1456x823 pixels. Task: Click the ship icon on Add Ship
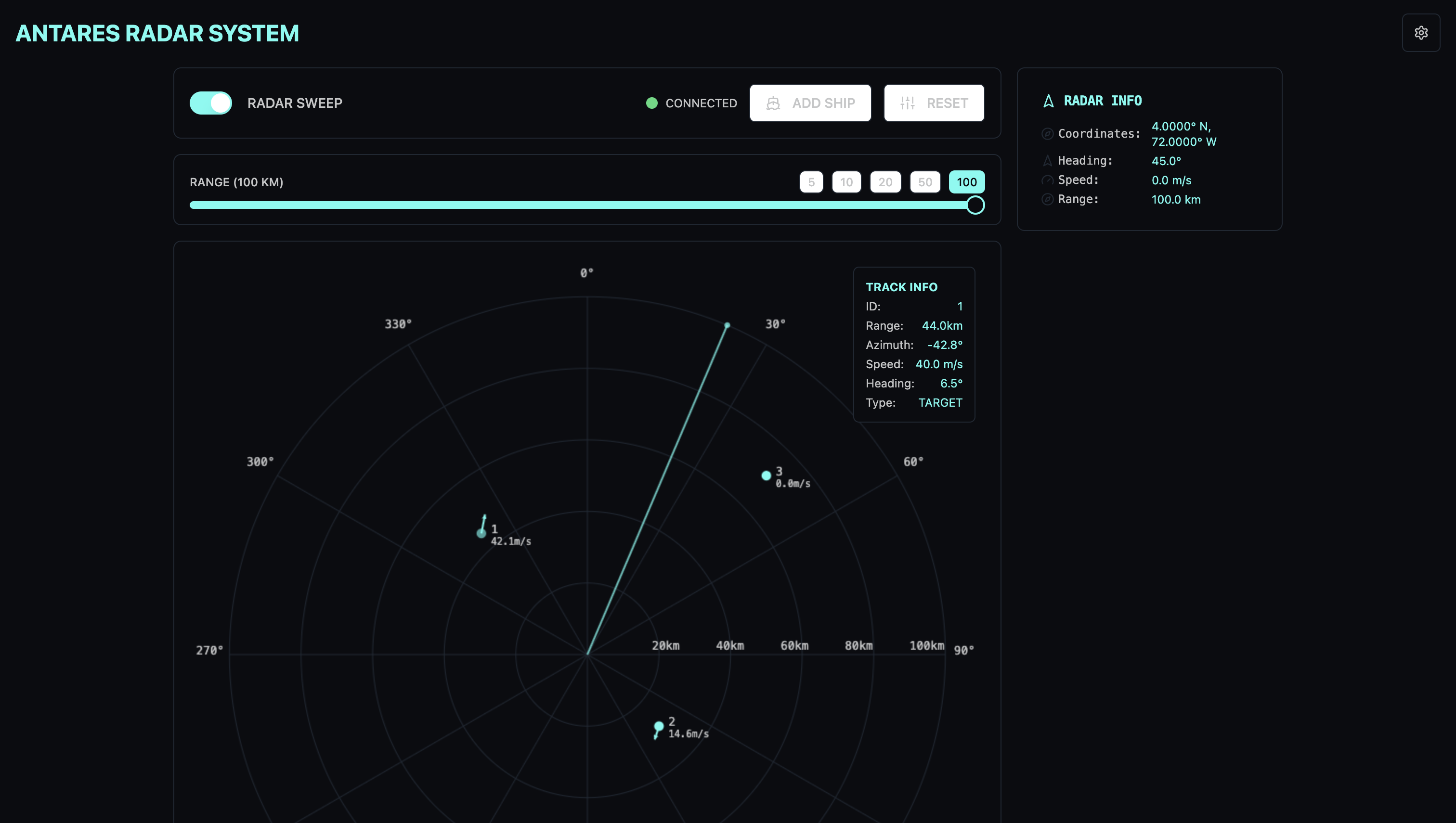click(x=773, y=103)
